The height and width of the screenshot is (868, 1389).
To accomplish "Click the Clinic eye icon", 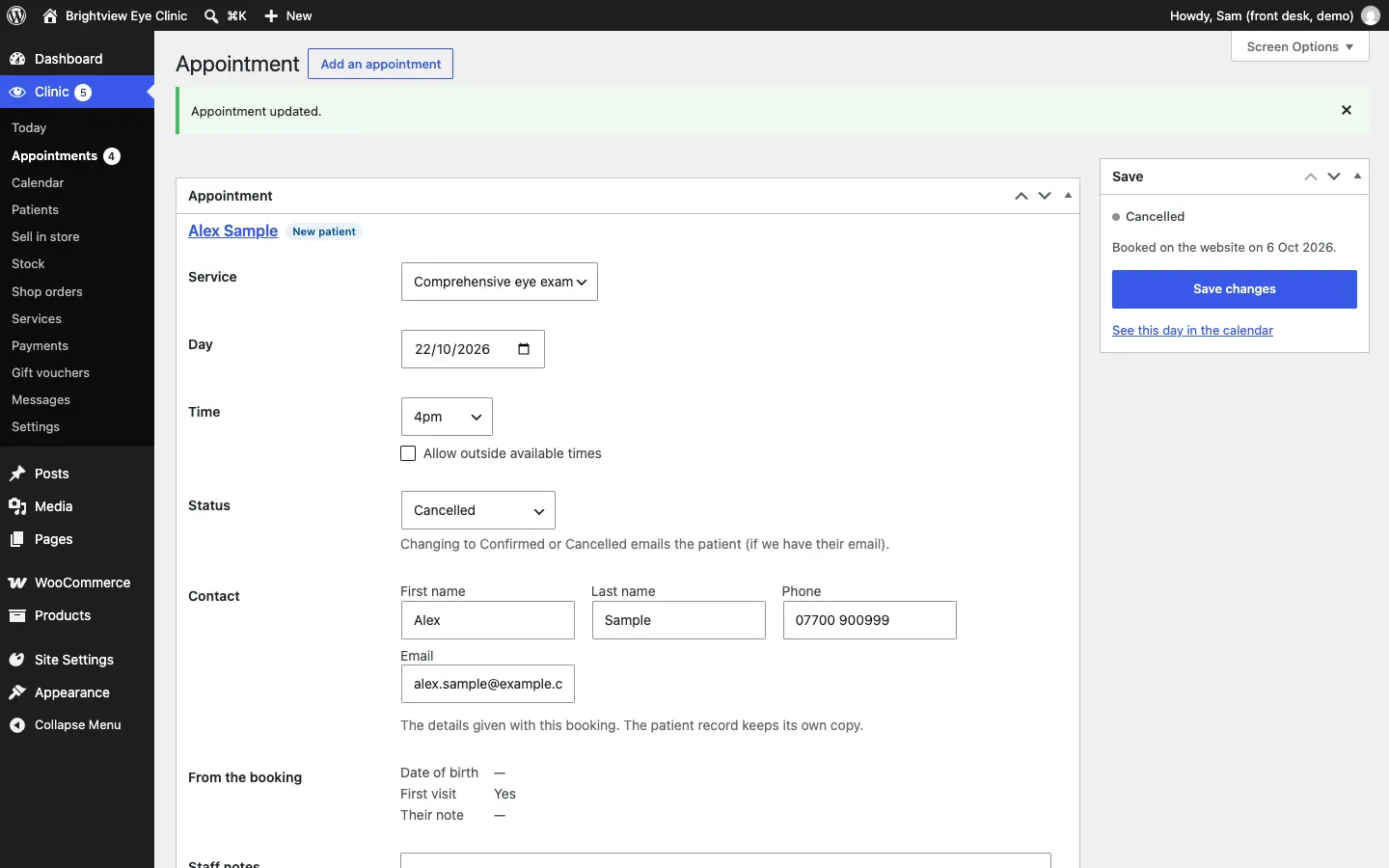I will [x=17, y=92].
